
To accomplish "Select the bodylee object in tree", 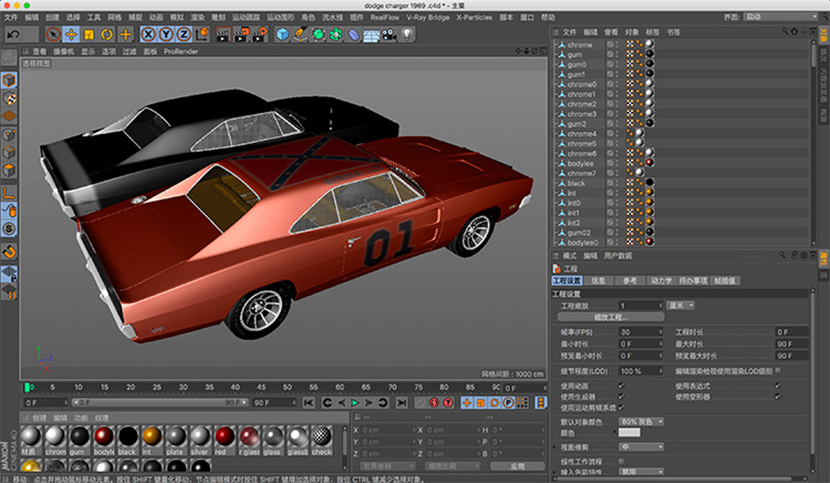I will pyautogui.click(x=580, y=164).
